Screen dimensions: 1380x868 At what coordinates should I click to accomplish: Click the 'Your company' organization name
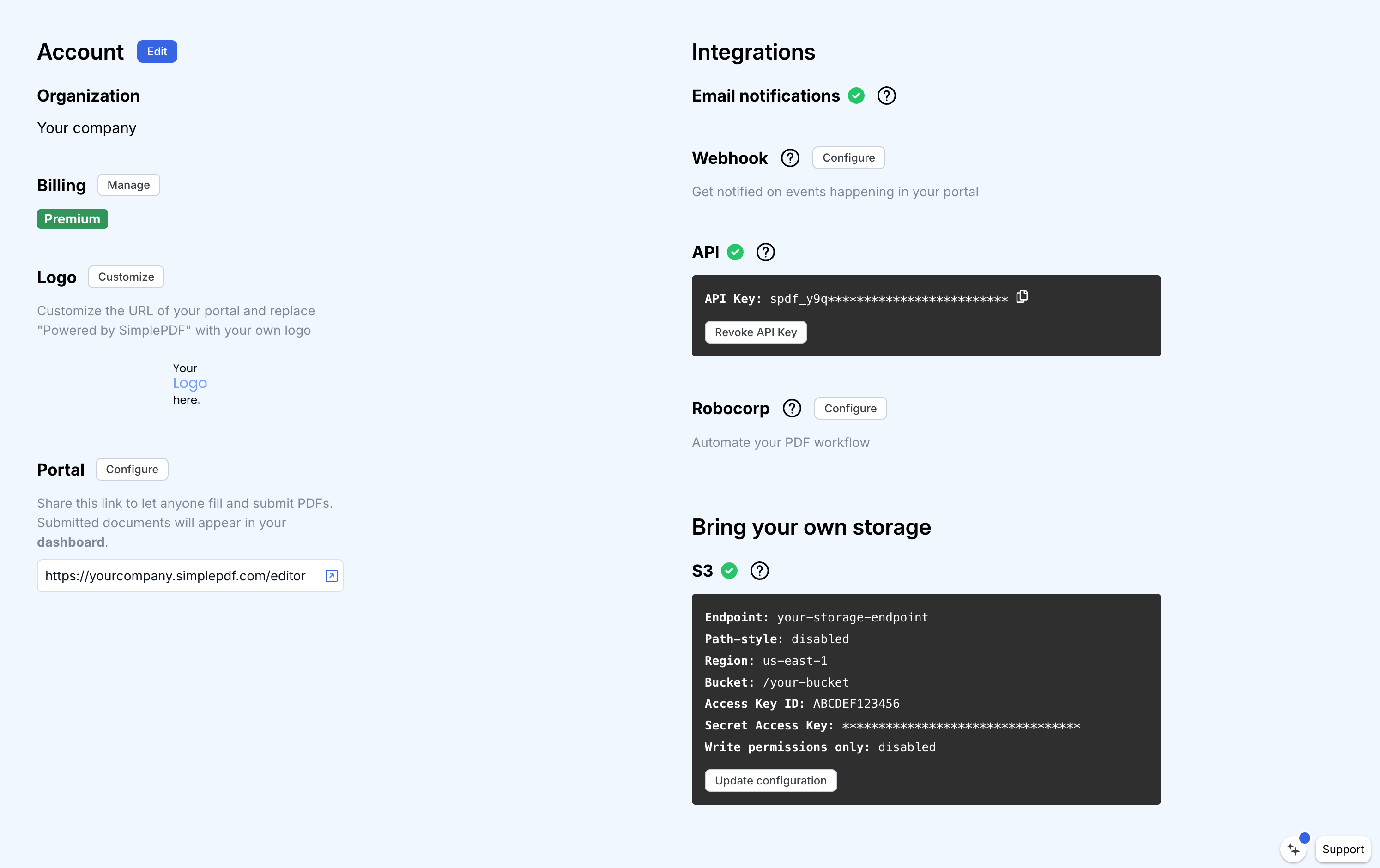coord(86,128)
